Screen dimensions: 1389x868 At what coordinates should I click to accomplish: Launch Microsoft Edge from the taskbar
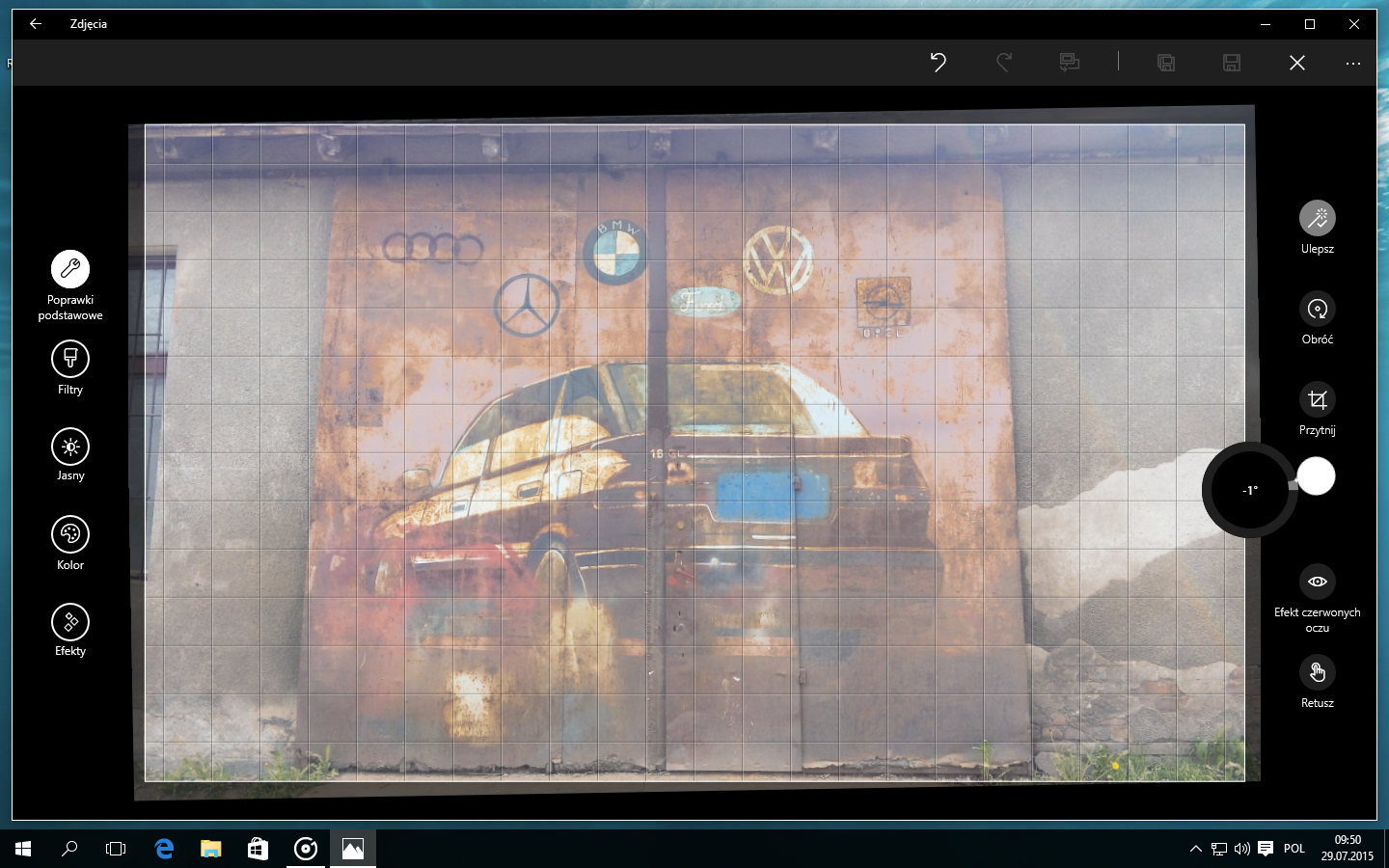click(x=164, y=849)
